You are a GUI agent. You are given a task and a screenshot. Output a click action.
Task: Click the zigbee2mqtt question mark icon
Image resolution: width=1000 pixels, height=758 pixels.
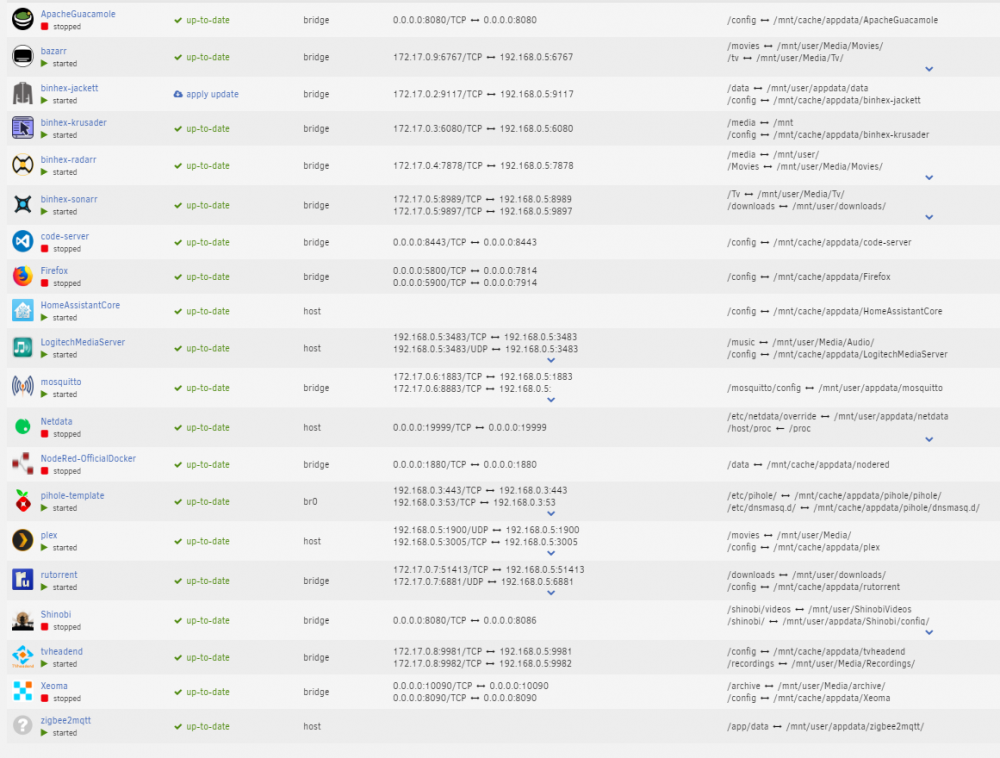tap(22, 725)
